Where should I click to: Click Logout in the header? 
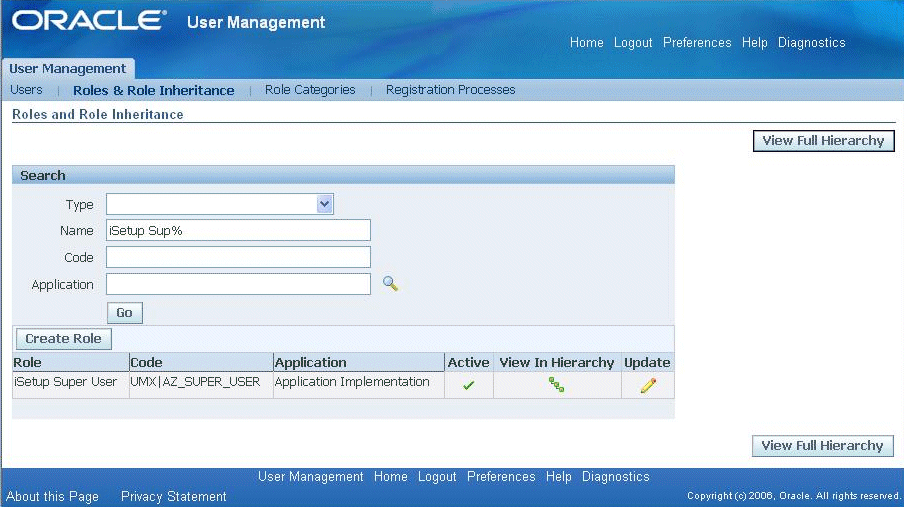[x=633, y=43]
